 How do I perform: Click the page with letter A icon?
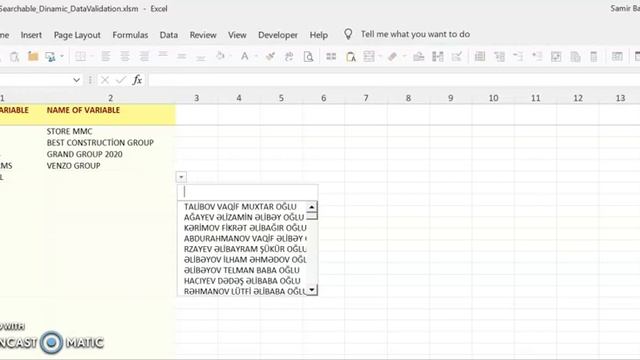coord(351,56)
